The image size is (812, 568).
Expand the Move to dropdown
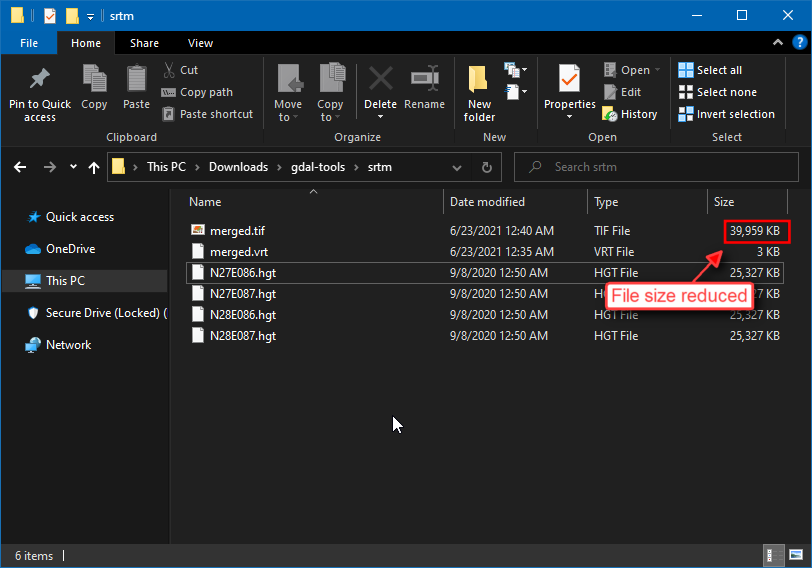[288, 117]
